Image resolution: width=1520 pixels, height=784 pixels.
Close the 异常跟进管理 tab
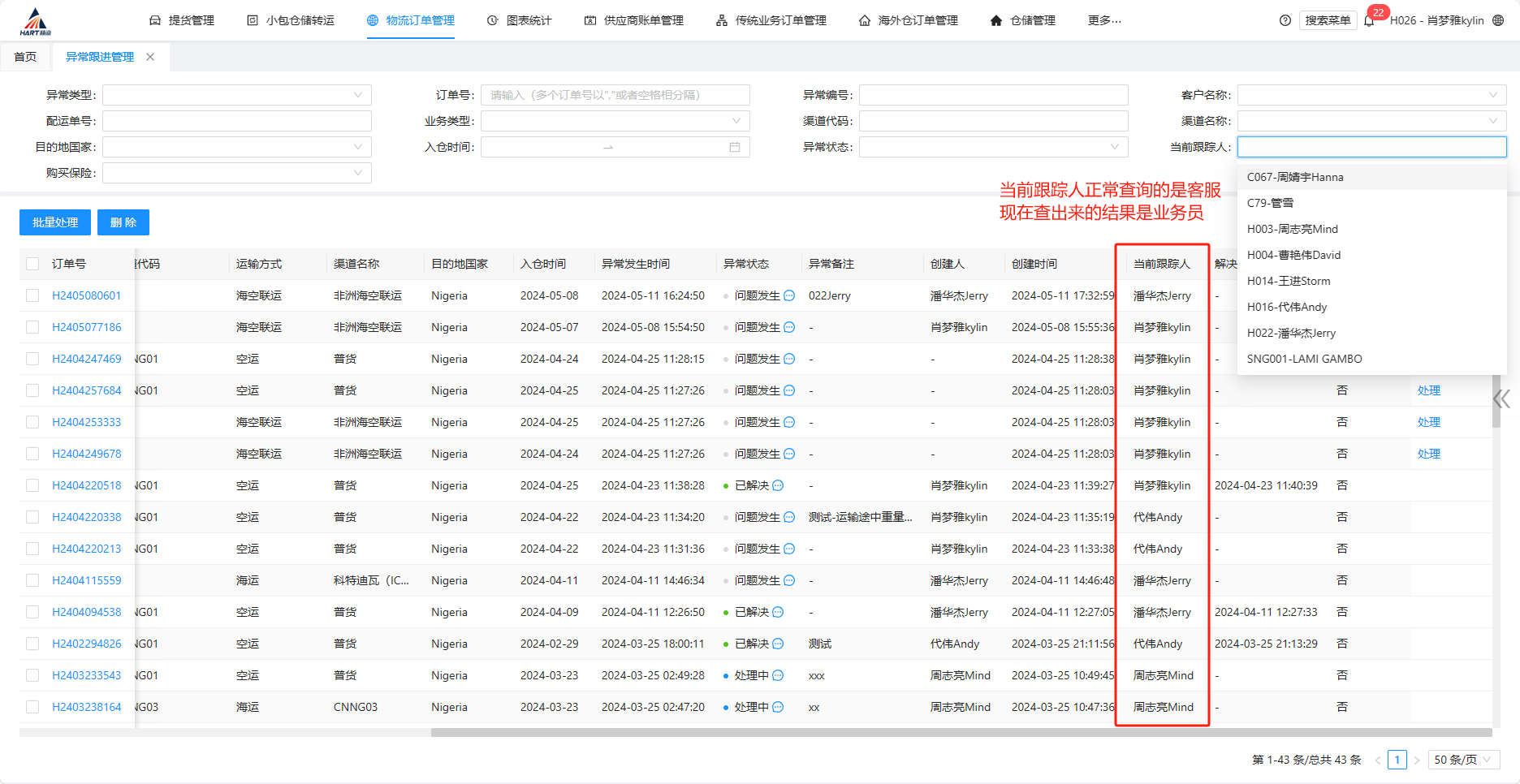[150, 57]
